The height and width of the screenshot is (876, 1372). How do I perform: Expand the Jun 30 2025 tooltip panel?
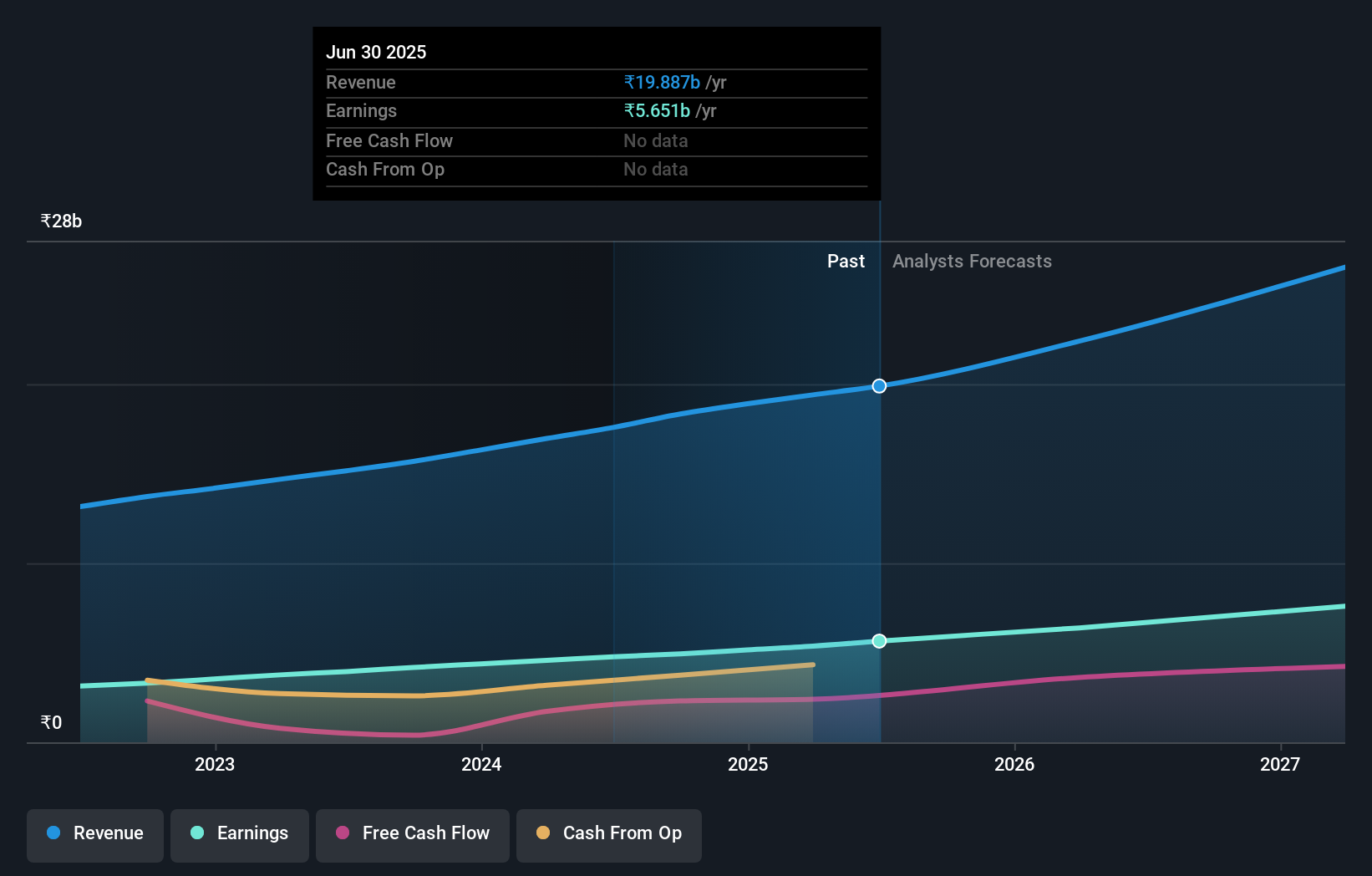[x=377, y=52]
